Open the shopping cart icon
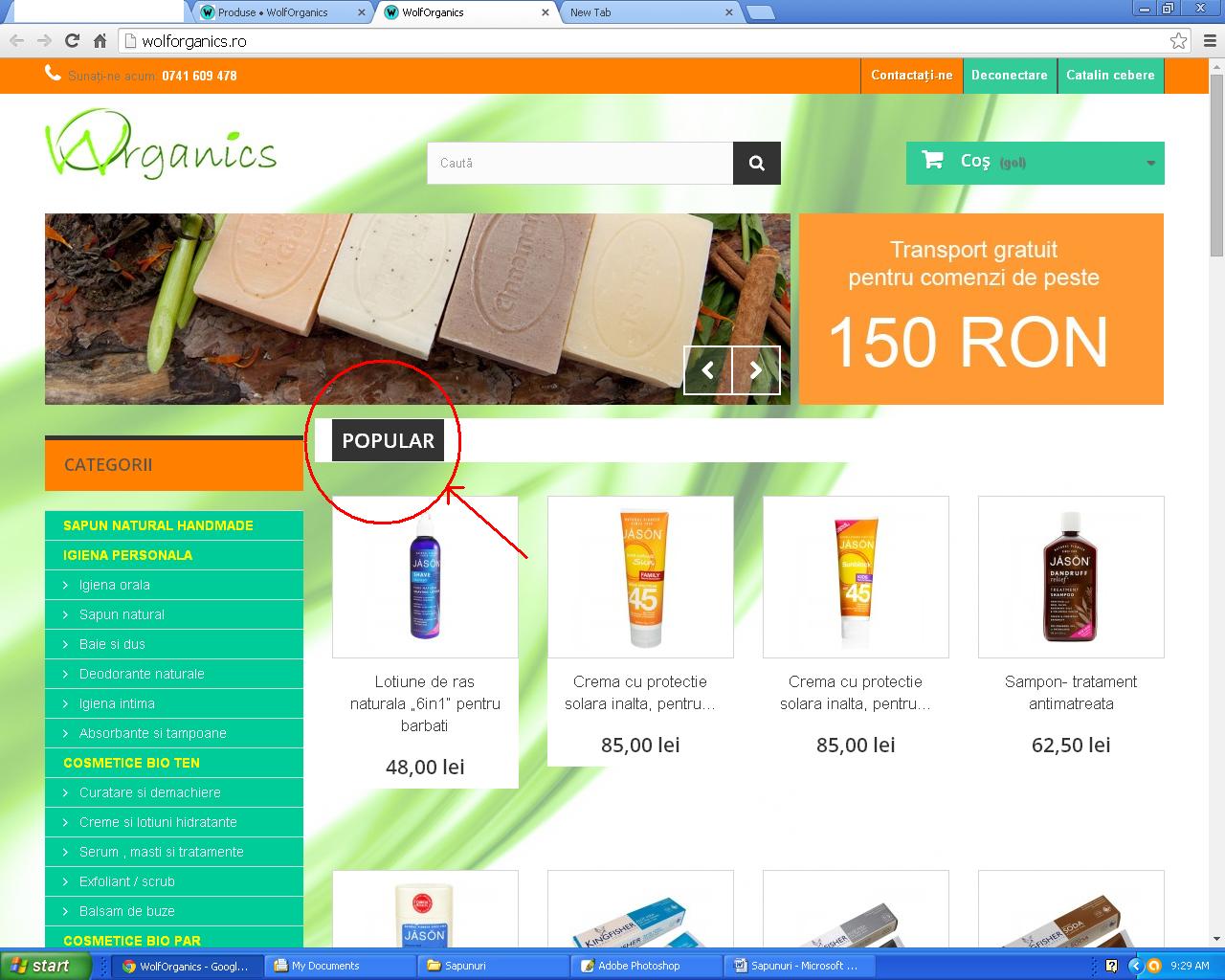This screenshot has height=980, width=1225. tap(932, 160)
